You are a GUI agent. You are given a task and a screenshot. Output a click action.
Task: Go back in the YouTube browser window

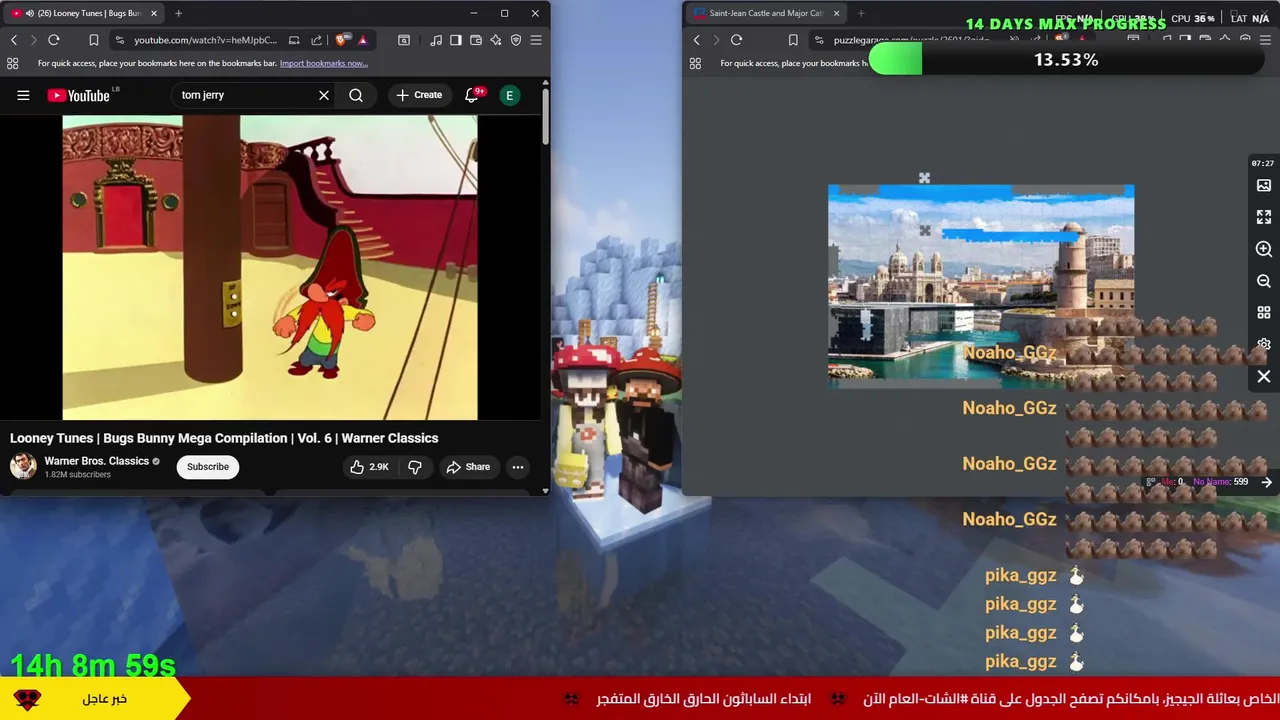point(14,40)
